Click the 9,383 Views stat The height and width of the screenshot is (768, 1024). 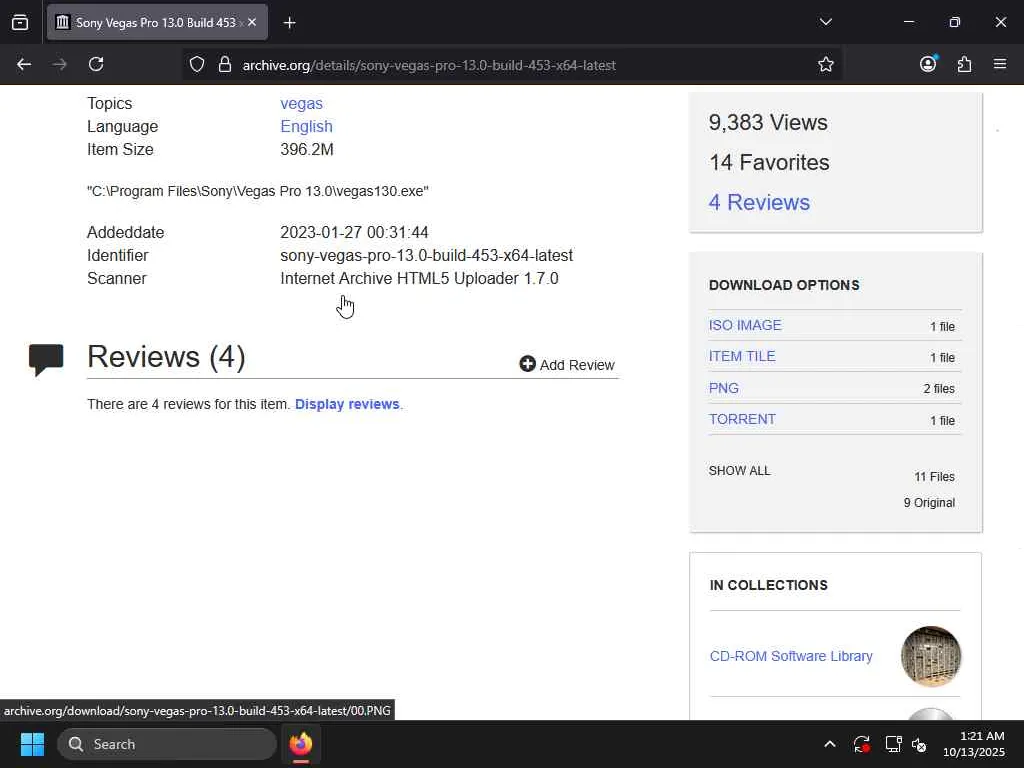(768, 123)
